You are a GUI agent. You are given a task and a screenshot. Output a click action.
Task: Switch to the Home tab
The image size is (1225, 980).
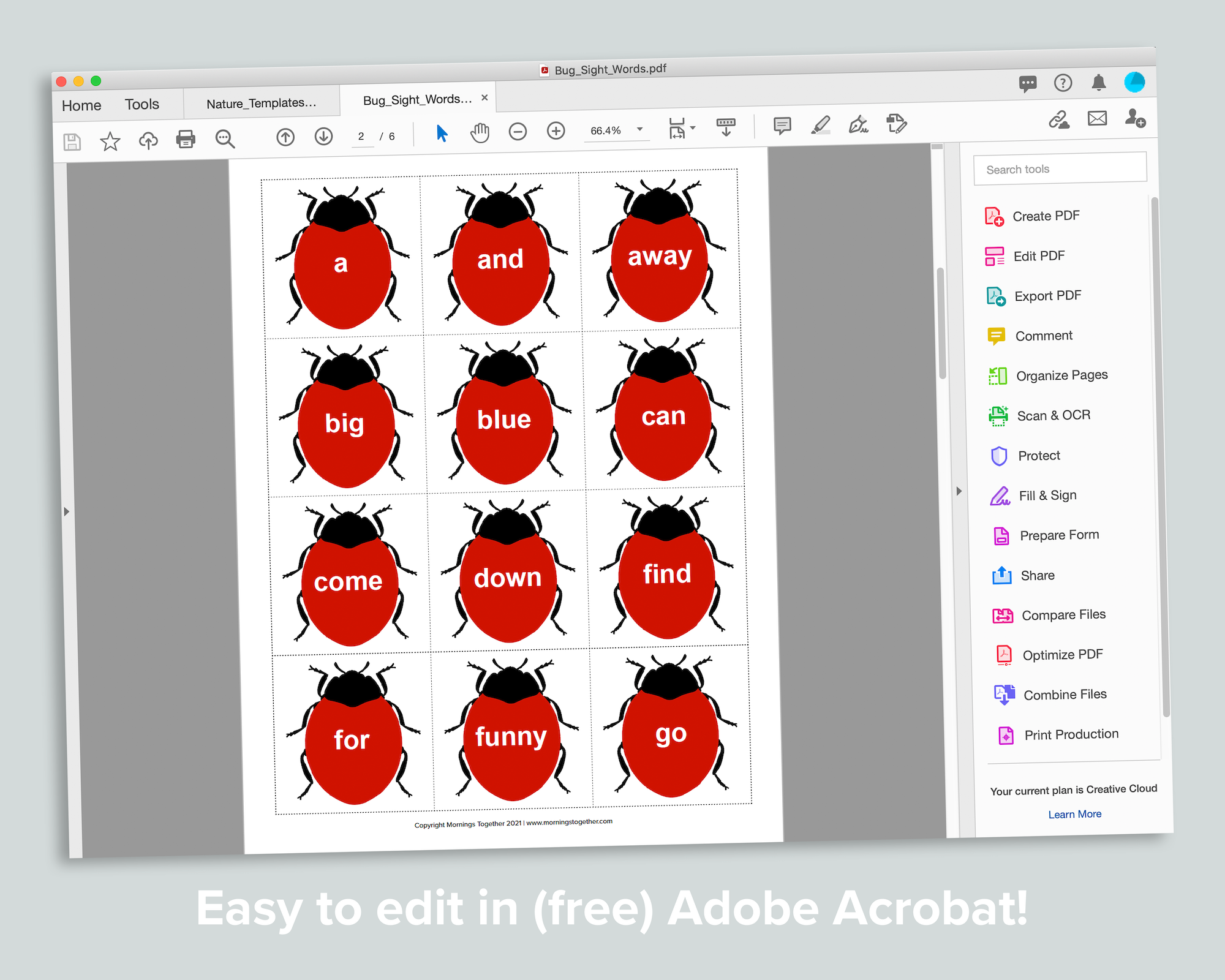pyautogui.click(x=81, y=105)
